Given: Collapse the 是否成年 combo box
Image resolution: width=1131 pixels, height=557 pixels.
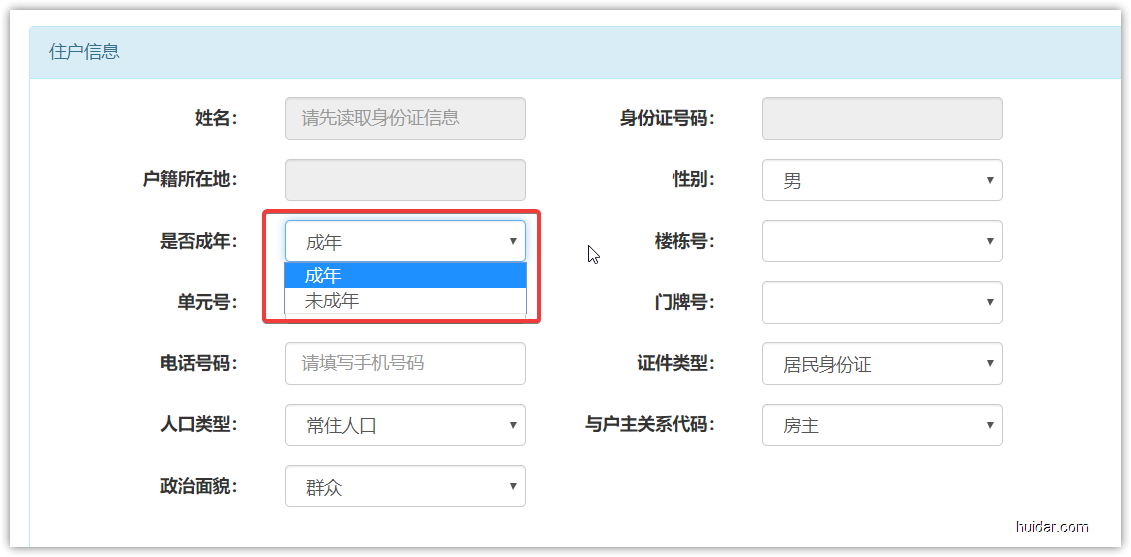Looking at the screenshot, I should (x=405, y=241).
